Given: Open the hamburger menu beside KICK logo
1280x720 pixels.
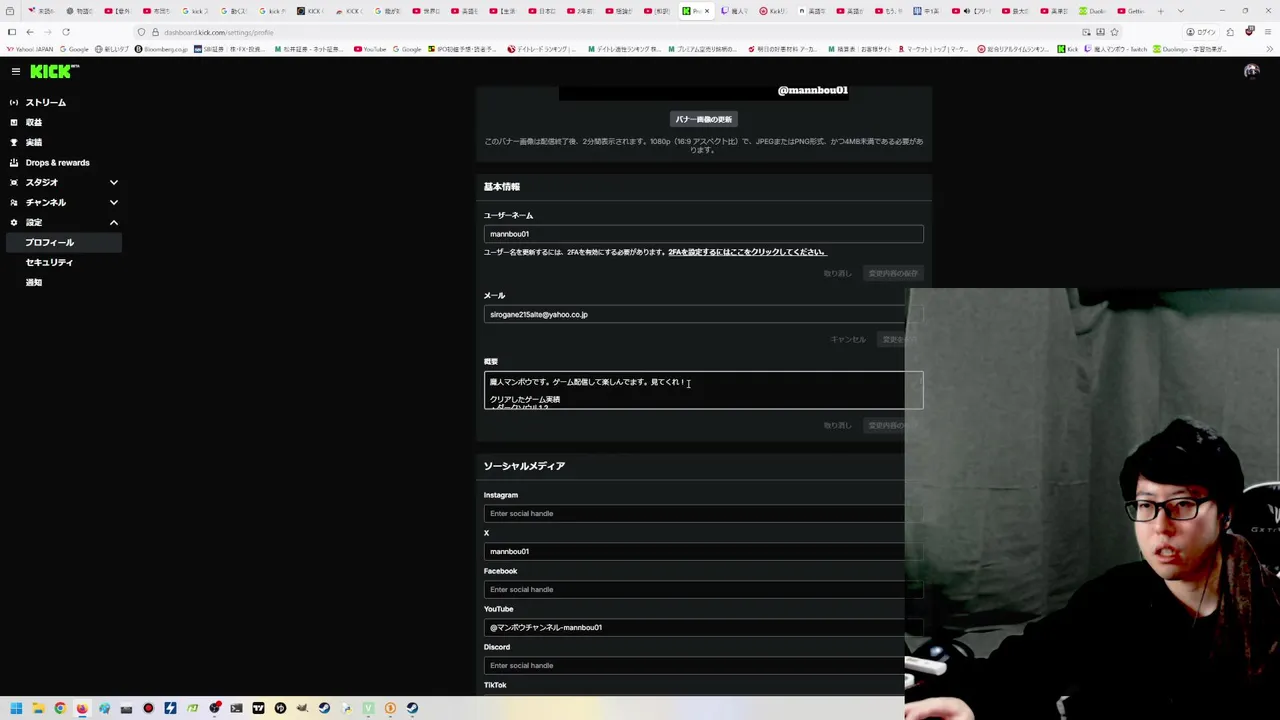Looking at the screenshot, I should [15, 71].
